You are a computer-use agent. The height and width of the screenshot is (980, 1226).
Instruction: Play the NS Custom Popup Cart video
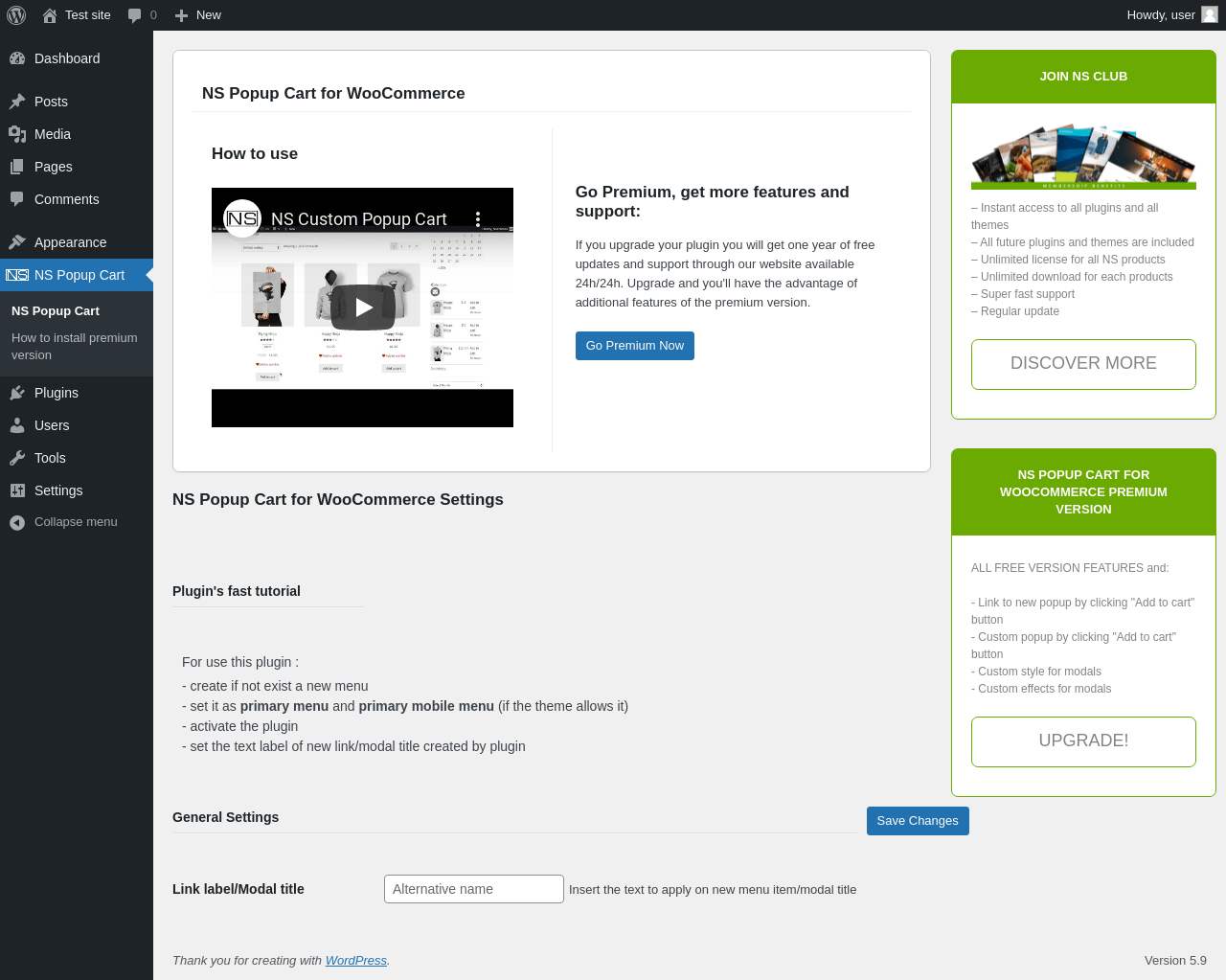363,308
